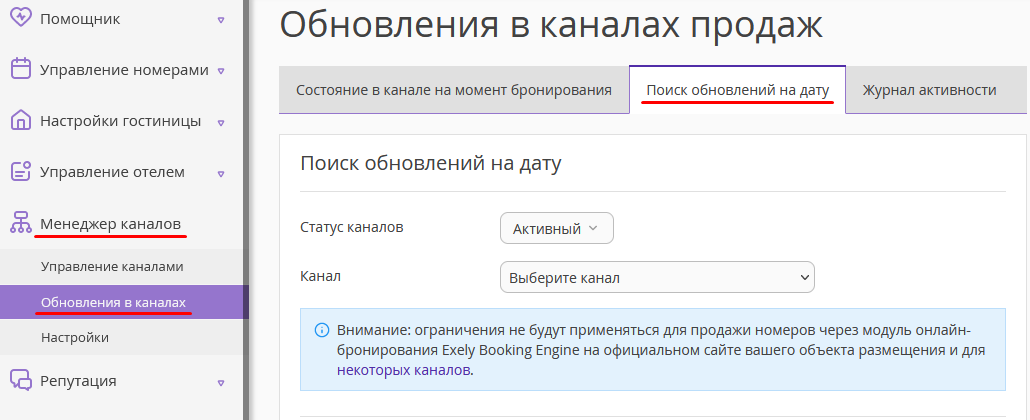Expand the Управление отелем arrow
Image resolution: width=1030 pixels, height=420 pixels.
221,174
